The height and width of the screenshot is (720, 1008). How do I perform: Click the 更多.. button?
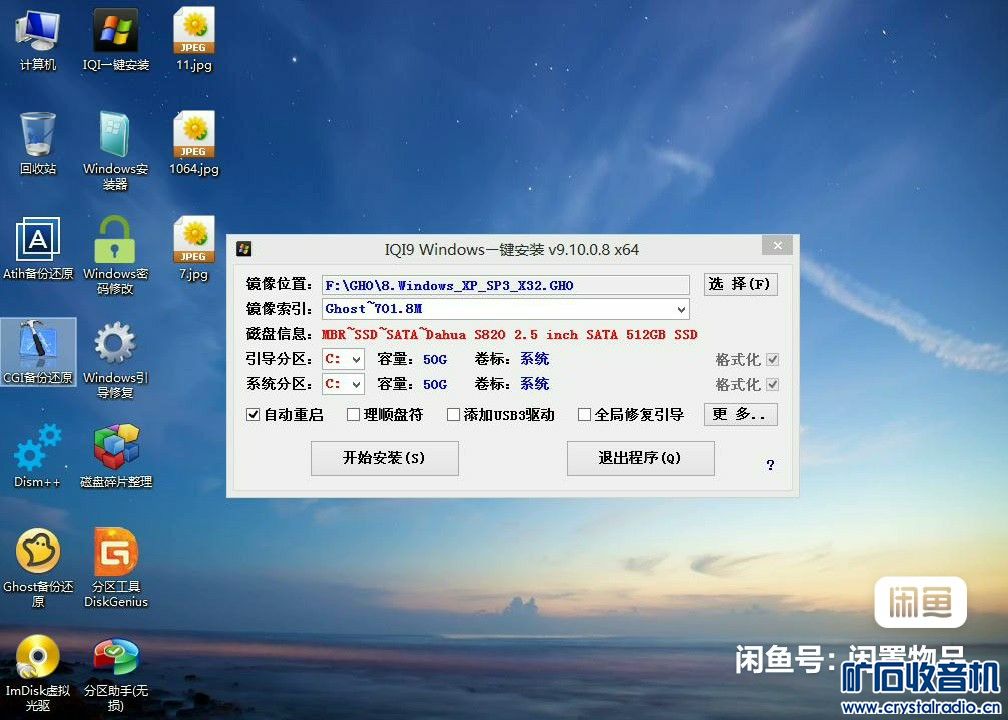pyautogui.click(x=741, y=415)
